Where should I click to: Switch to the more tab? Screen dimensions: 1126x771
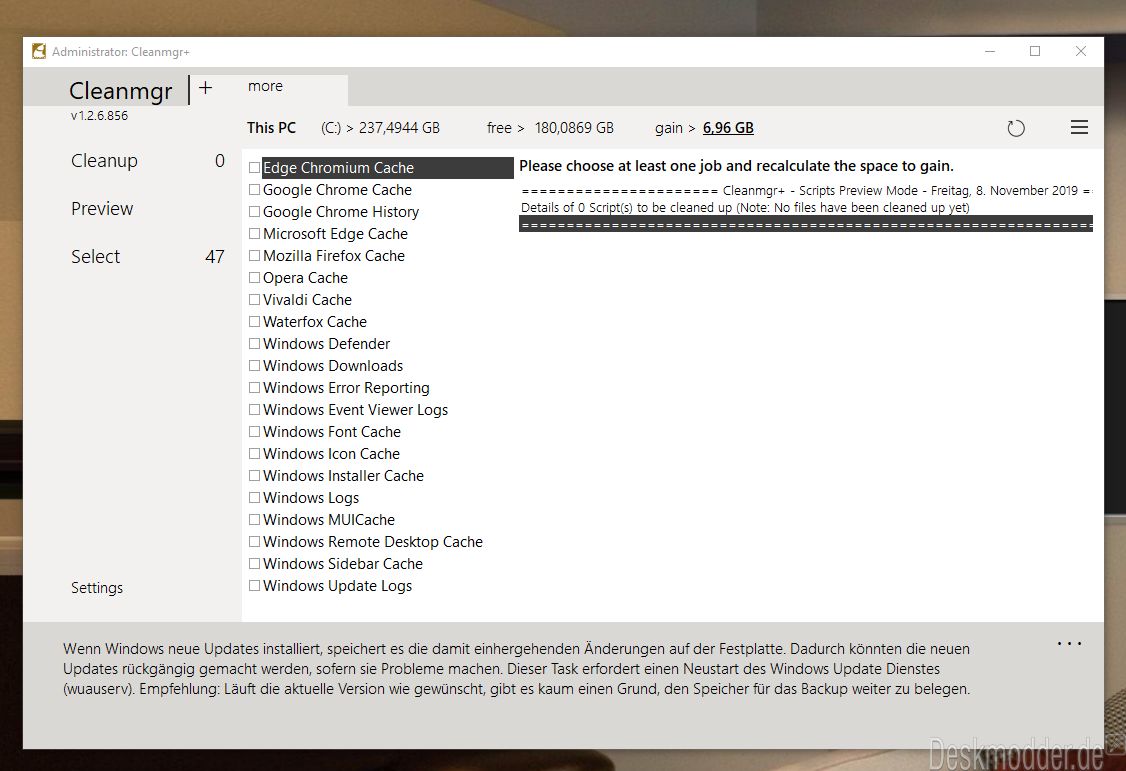265,86
